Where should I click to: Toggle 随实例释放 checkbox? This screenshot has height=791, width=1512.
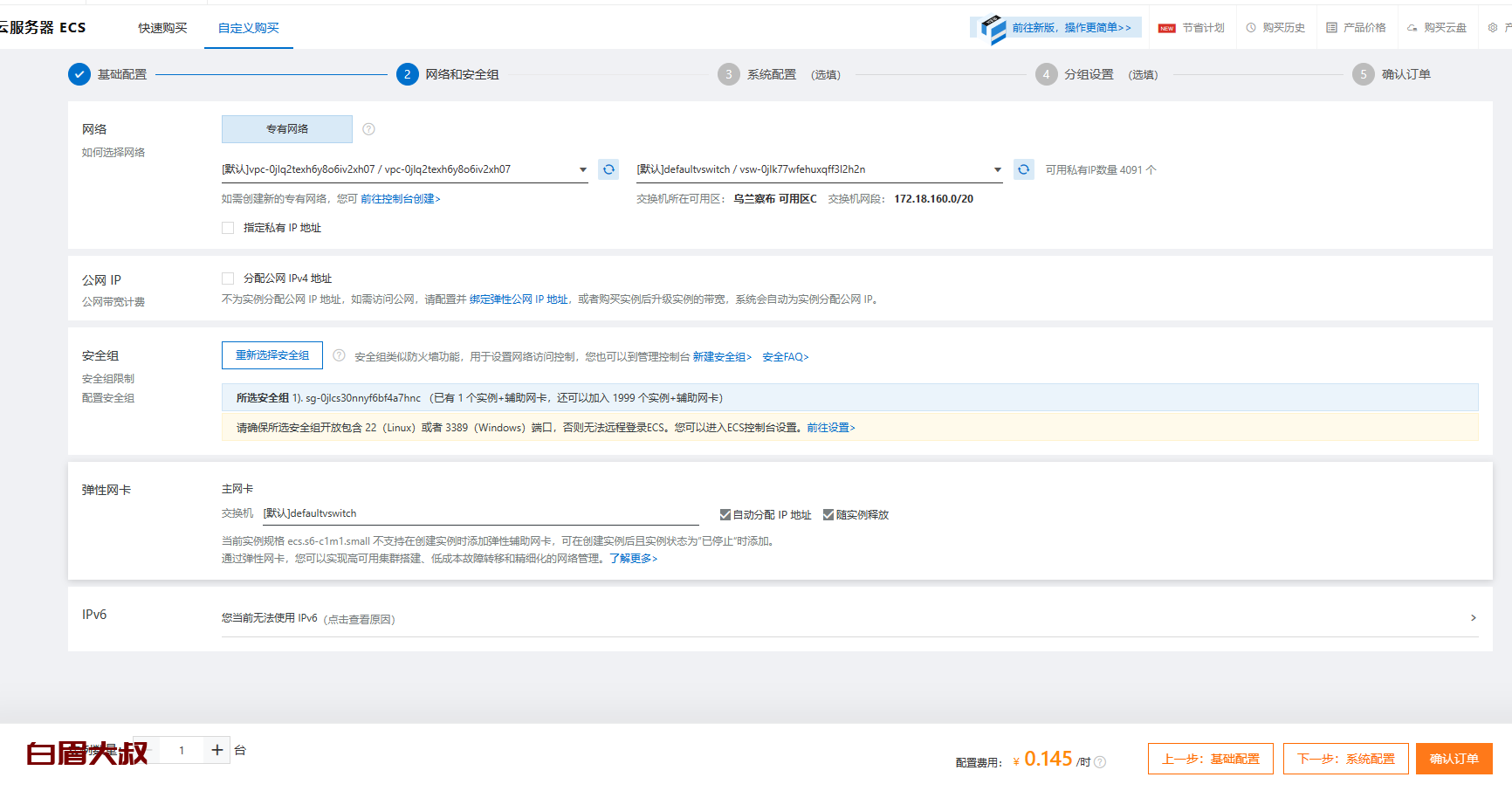click(x=828, y=515)
